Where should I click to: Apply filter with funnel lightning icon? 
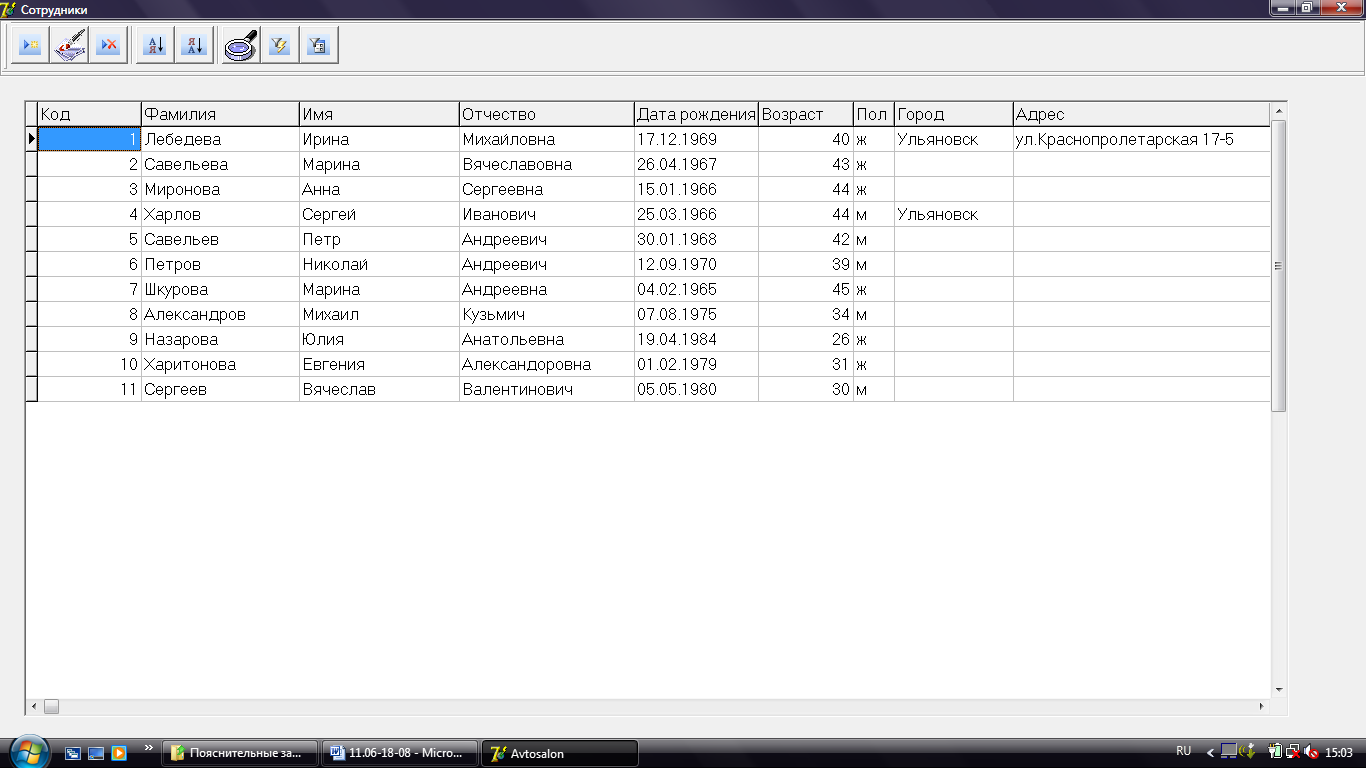click(280, 46)
